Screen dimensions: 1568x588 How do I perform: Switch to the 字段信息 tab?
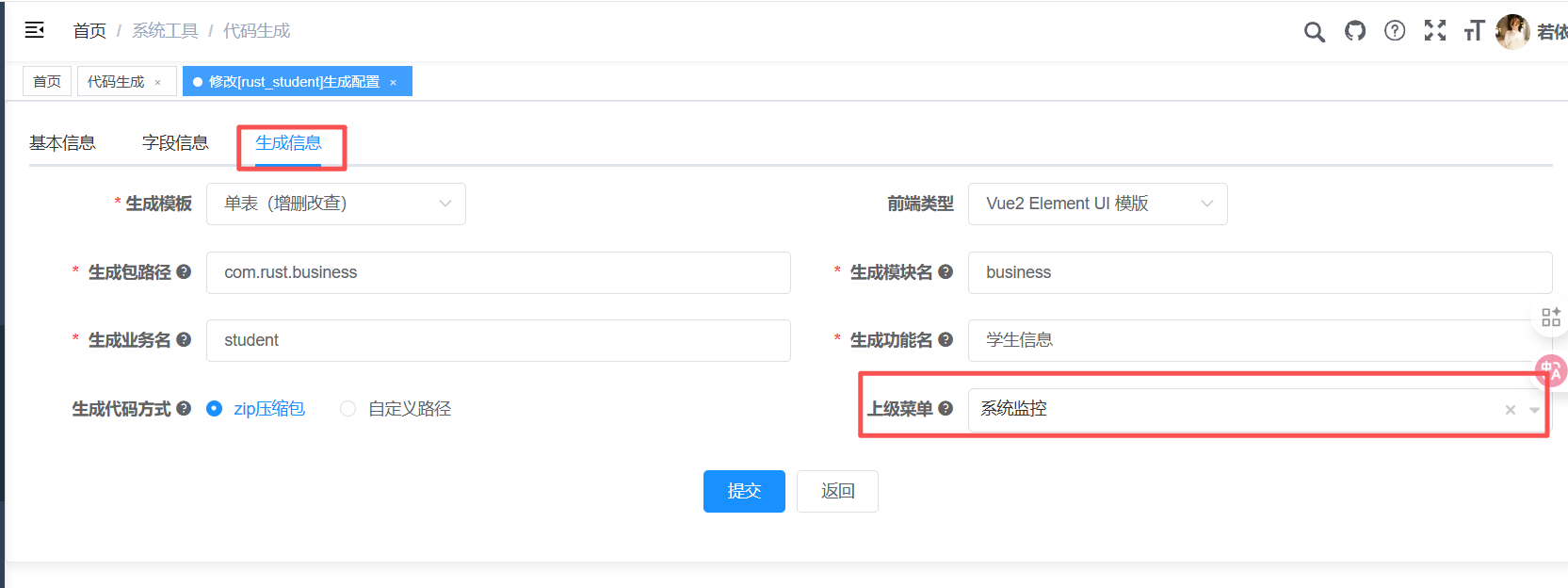[x=175, y=143]
